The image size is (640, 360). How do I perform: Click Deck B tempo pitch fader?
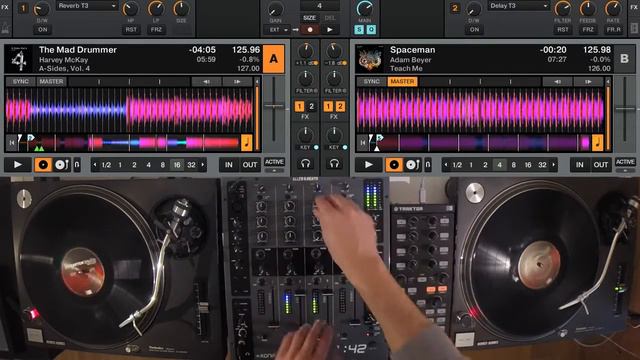pos(625,109)
